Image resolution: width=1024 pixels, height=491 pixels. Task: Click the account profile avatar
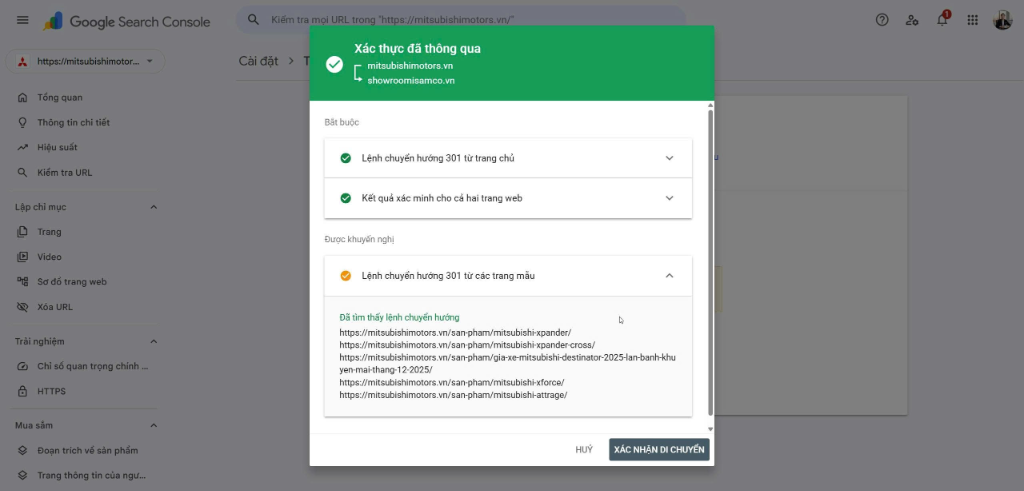pos(1002,20)
